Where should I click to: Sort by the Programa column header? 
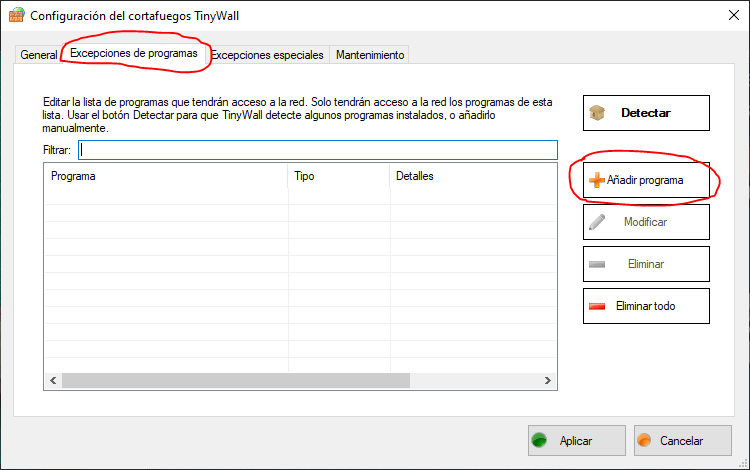point(166,176)
